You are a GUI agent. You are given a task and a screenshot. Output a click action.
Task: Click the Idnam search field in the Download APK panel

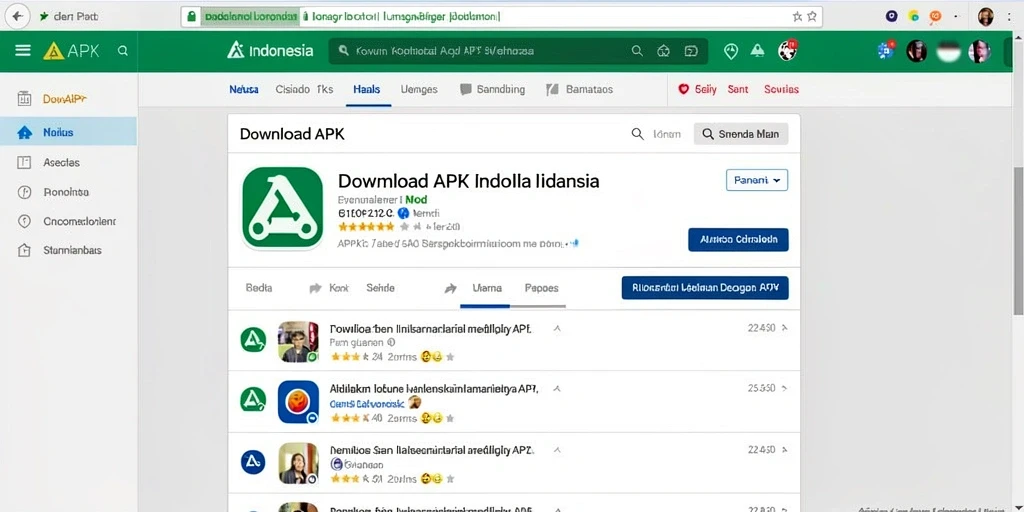pos(657,134)
